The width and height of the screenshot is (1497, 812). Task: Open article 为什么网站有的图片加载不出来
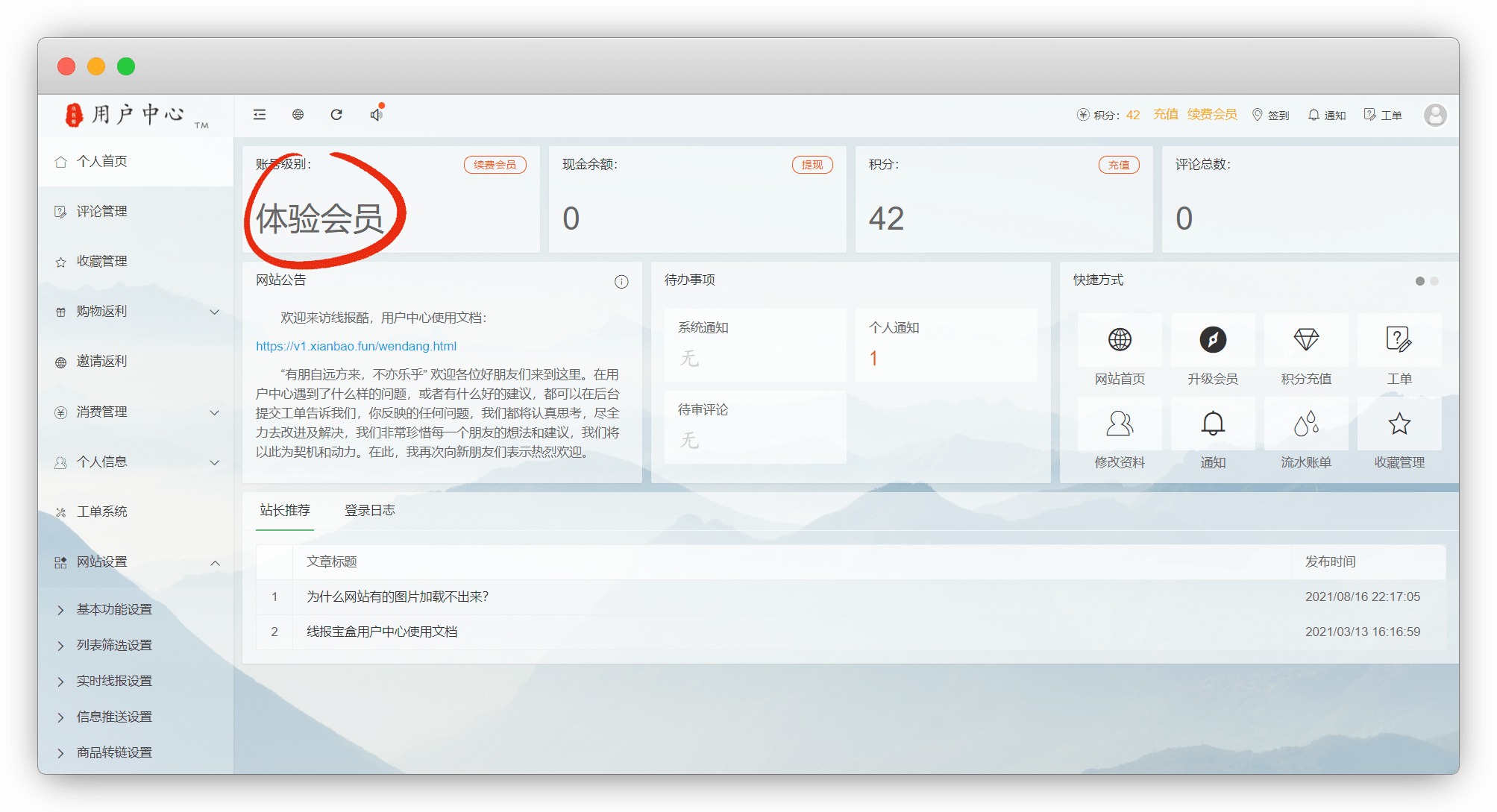tap(398, 597)
